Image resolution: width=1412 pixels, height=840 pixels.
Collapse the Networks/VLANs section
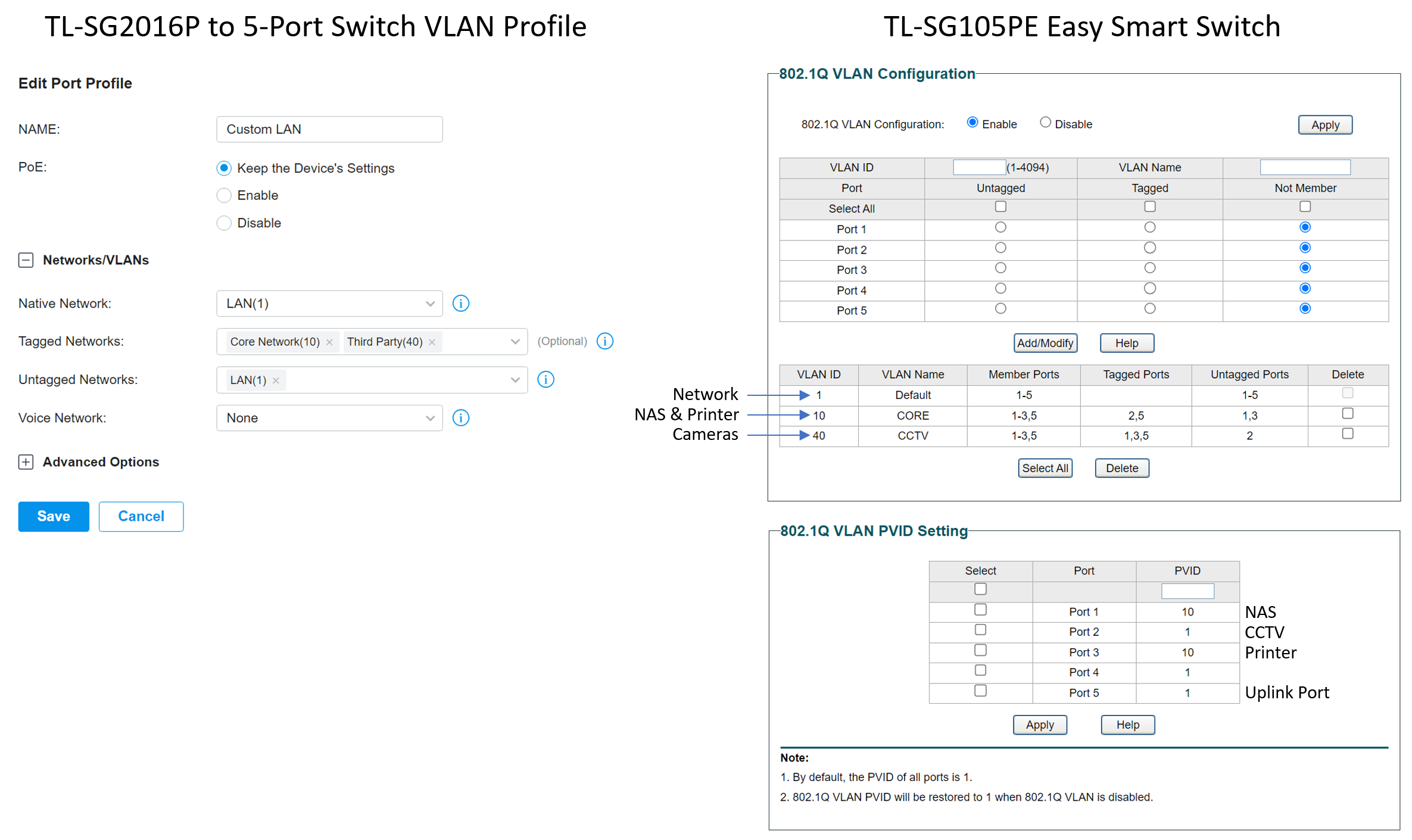click(26, 260)
